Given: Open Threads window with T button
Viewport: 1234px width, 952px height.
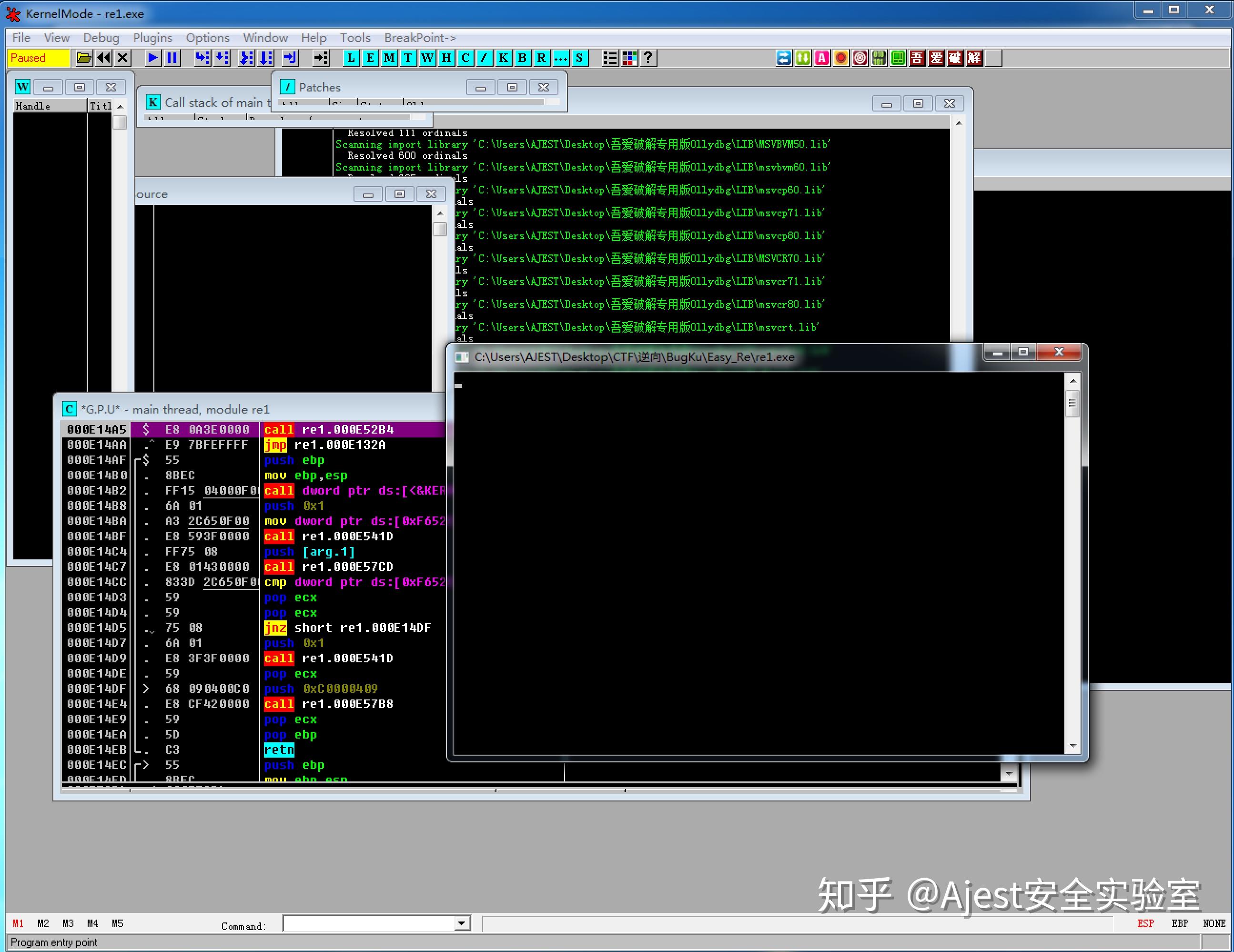Looking at the screenshot, I should click(408, 58).
